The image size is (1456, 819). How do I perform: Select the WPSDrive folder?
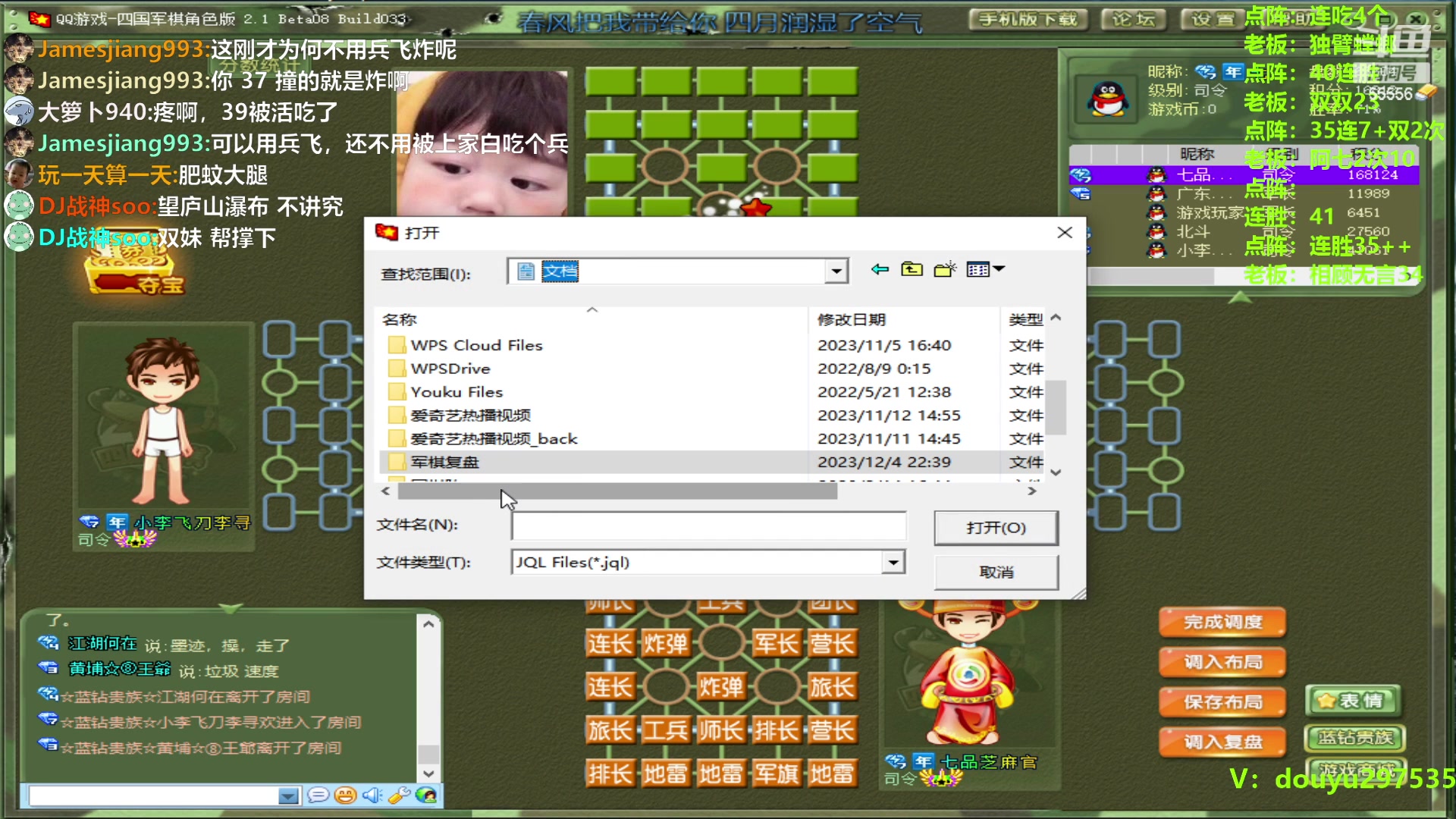coord(450,369)
